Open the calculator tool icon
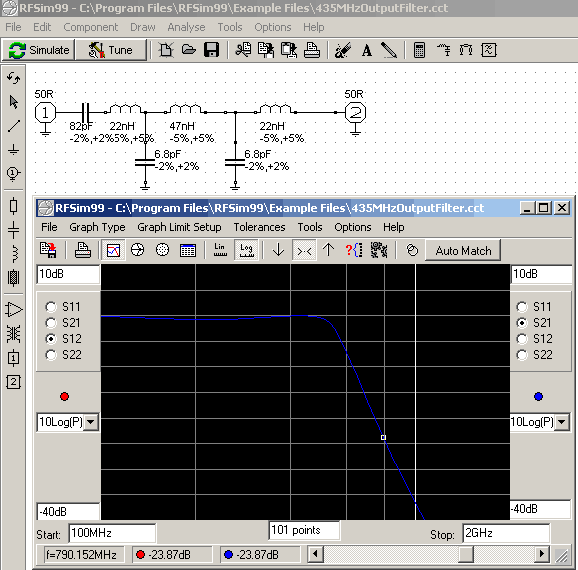The image size is (578, 570). tap(419, 50)
